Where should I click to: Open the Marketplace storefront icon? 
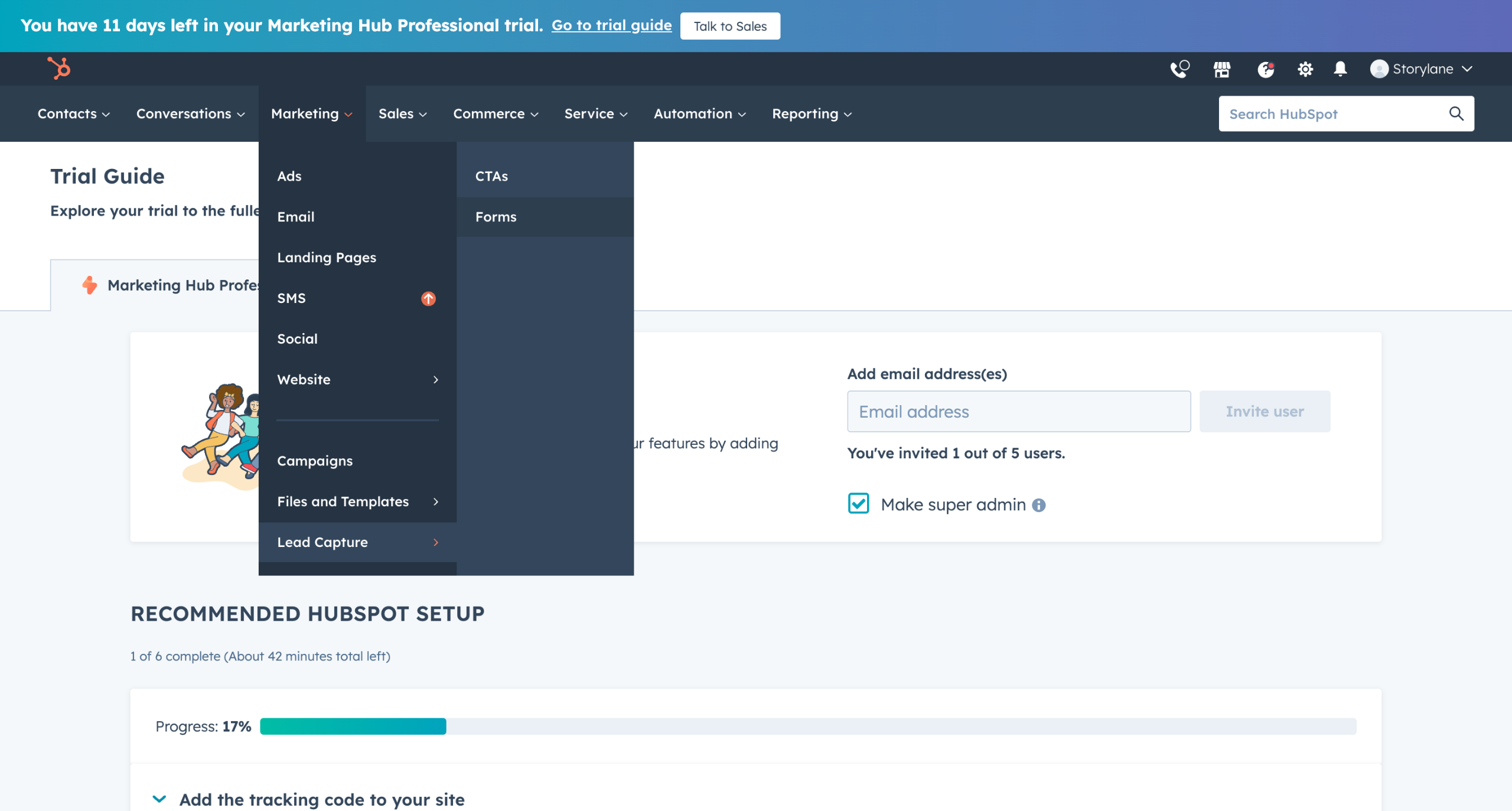click(x=1221, y=69)
